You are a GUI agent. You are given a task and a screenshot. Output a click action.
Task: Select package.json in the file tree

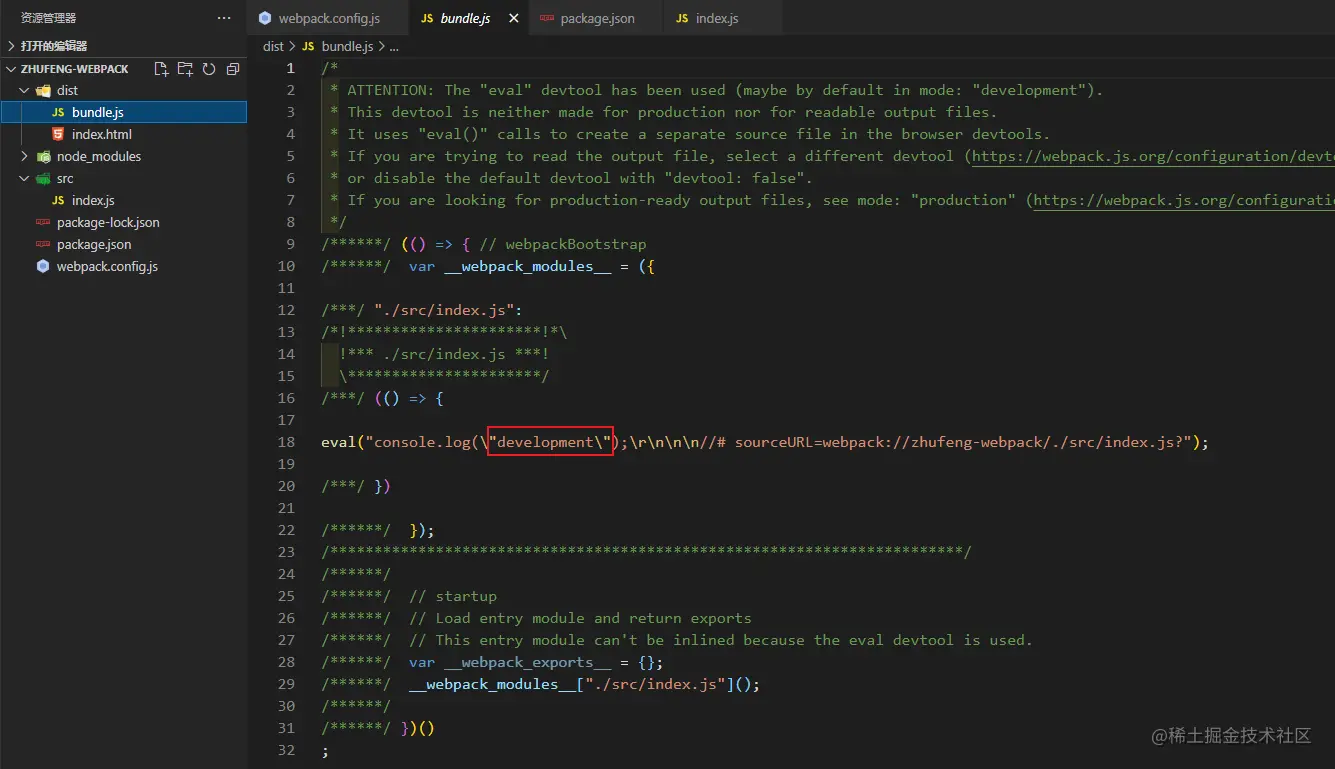93,245
